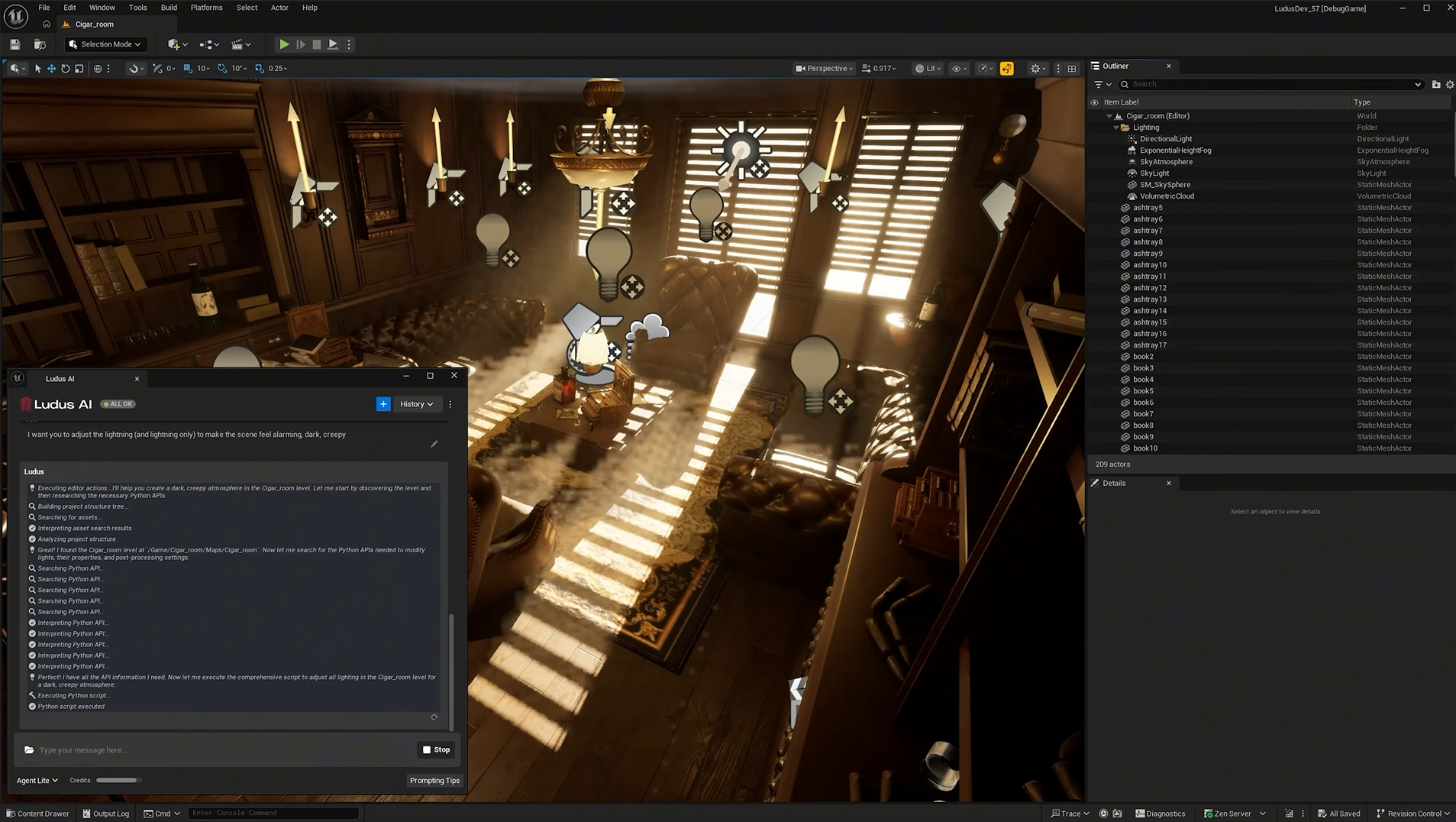This screenshot has width=1456, height=822.
Task: Collapse Cigar_room (Editor) world tree node
Action: click(x=1109, y=116)
